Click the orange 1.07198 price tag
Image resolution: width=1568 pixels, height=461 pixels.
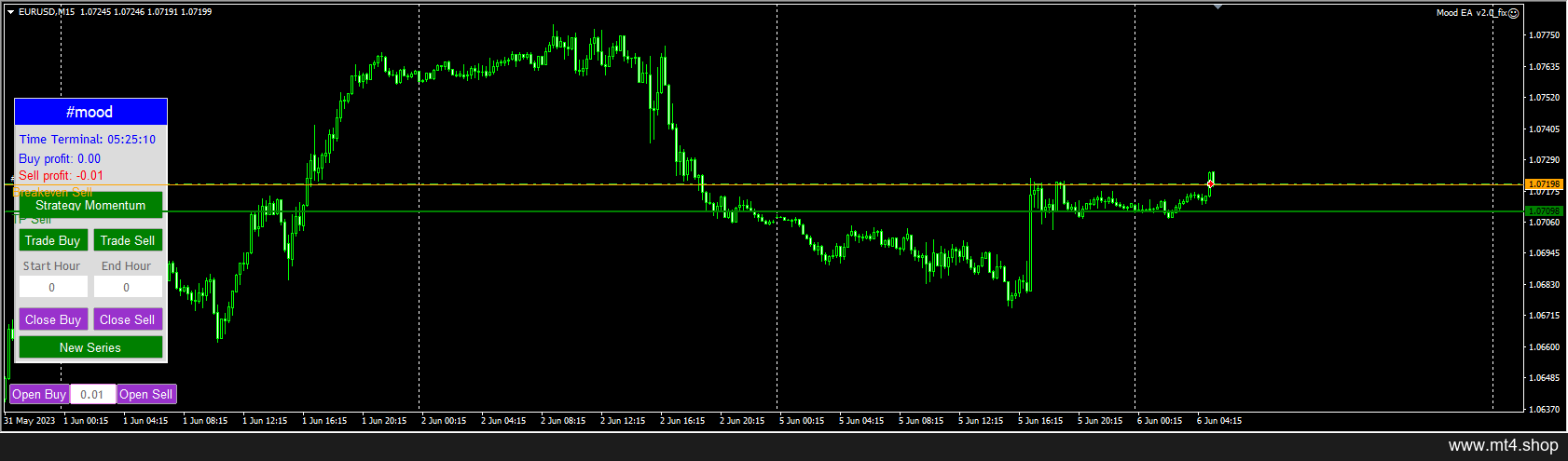(1544, 184)
